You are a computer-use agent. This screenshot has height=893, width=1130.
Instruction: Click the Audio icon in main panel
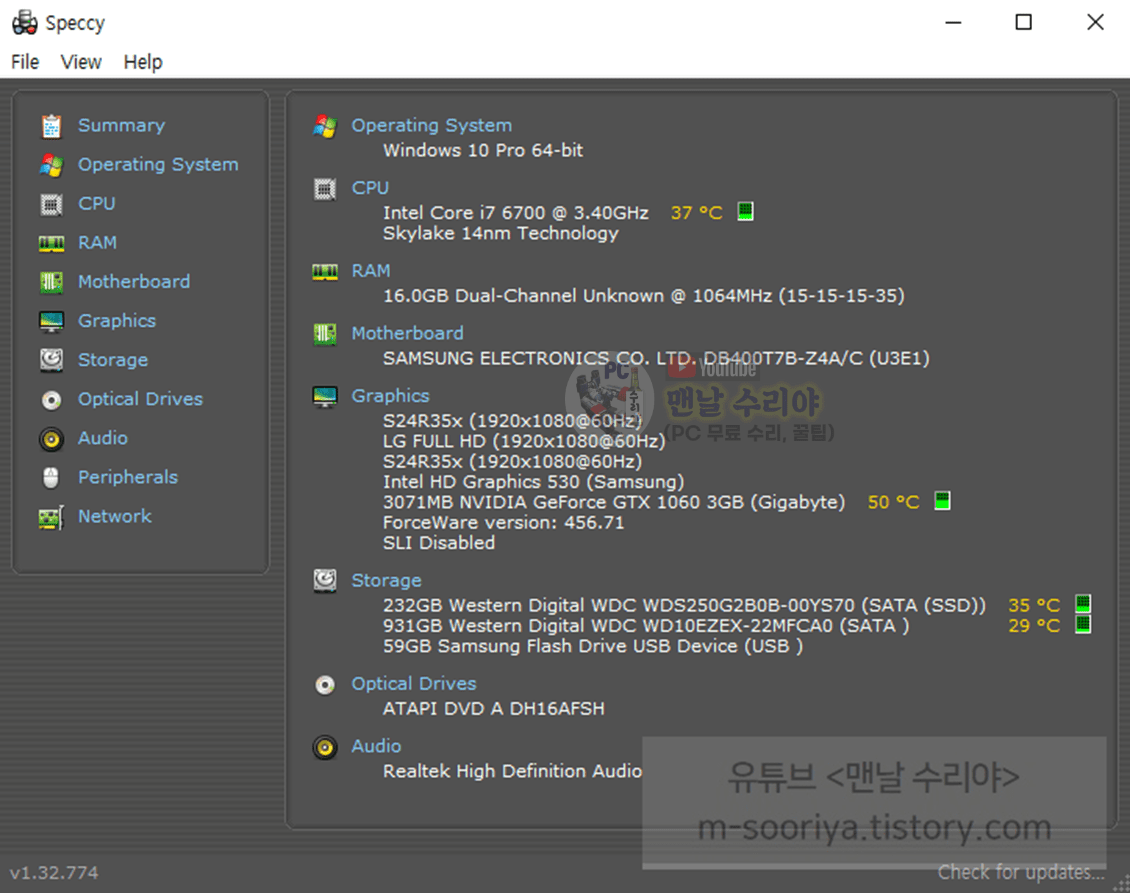(325, 747)
